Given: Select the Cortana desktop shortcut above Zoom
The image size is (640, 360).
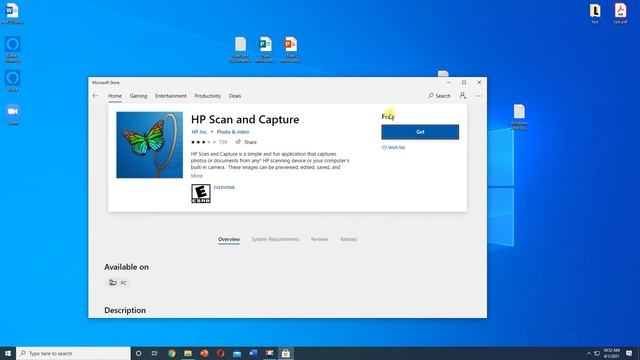Looking at the screenshot, I should click(x=13, y=81).
